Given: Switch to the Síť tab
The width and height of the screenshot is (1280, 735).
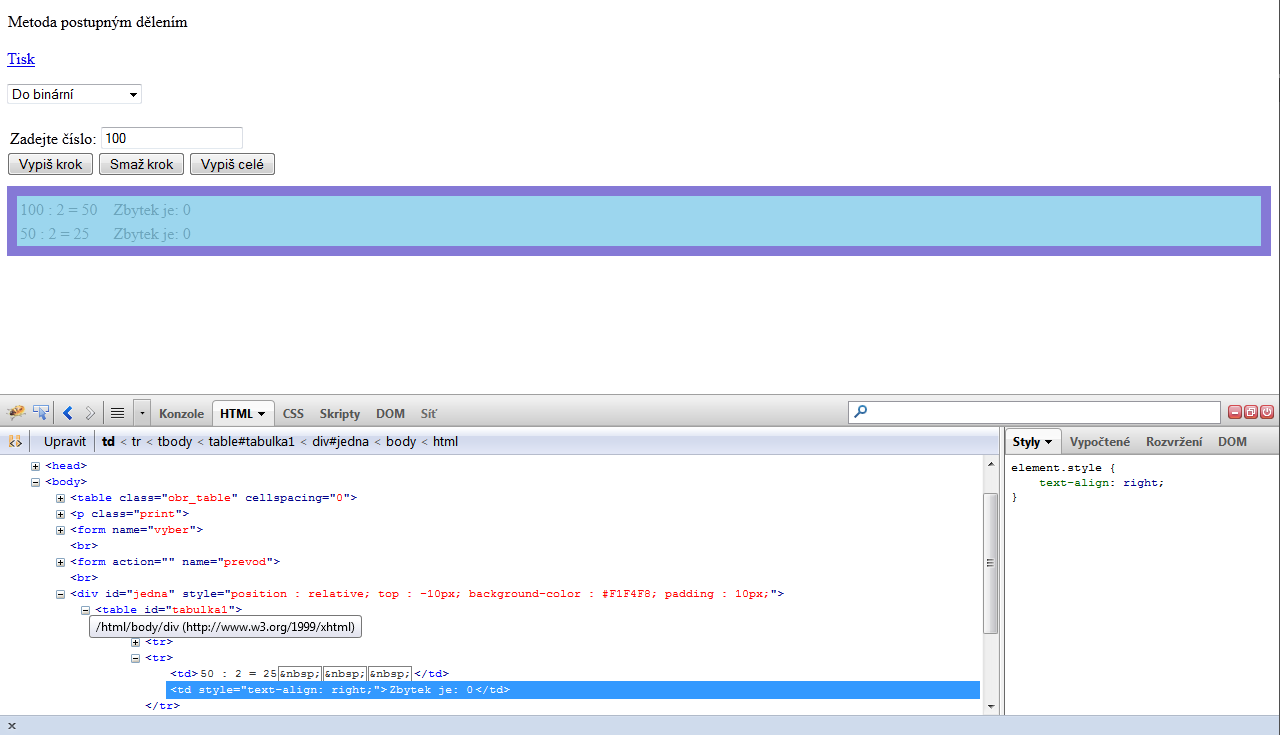Looking at the screenshot, I should (428, 413).
